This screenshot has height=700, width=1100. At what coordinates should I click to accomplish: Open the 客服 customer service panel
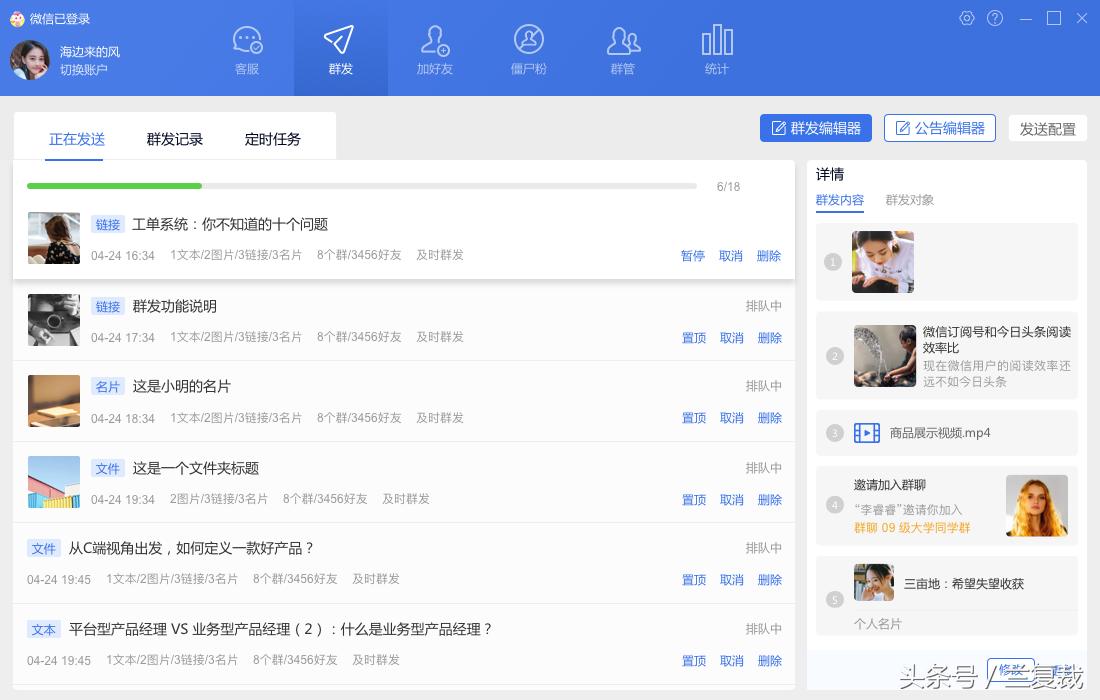[246, 48]
